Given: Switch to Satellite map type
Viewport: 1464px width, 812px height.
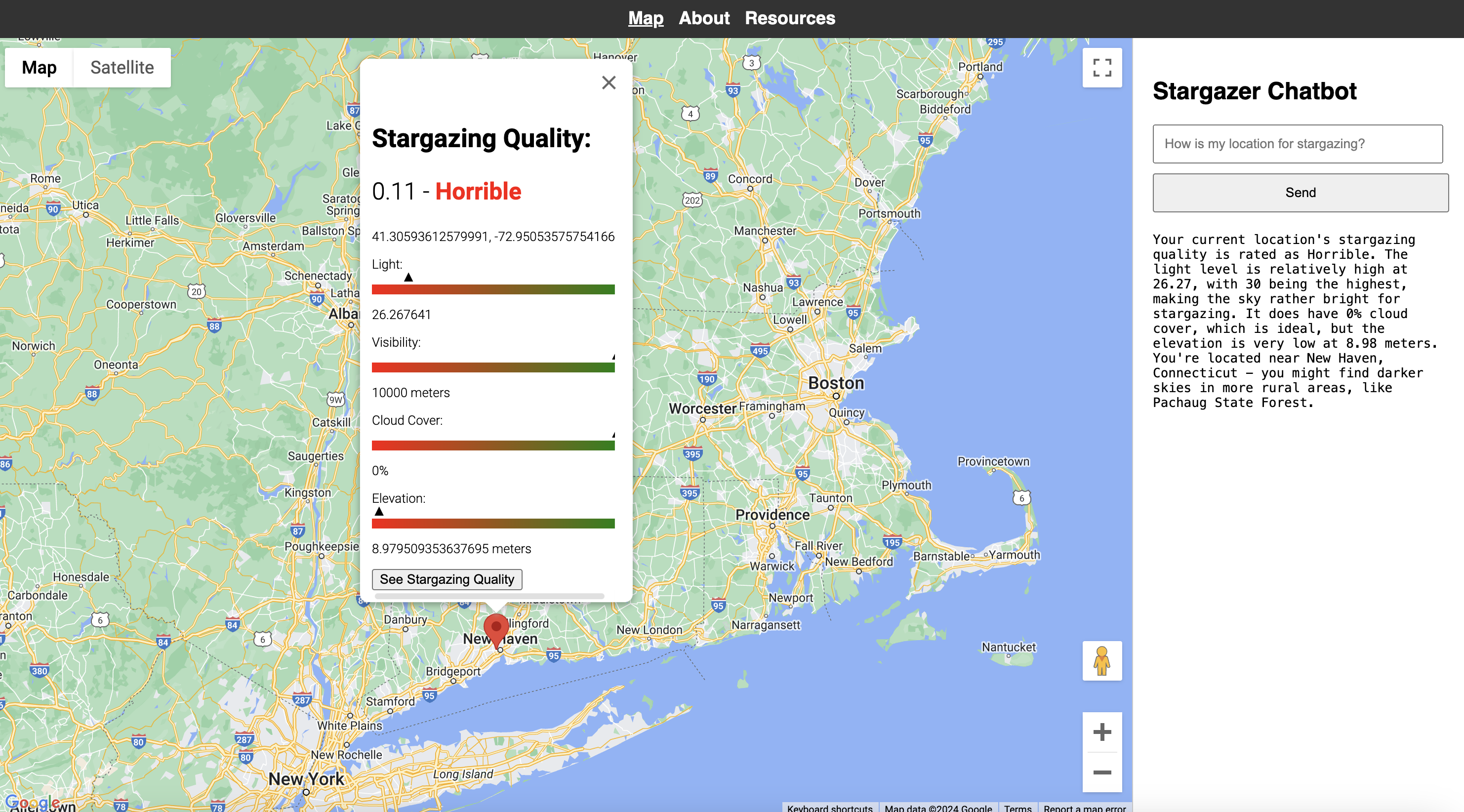Looking at the screenshot, I should (122, 68).
